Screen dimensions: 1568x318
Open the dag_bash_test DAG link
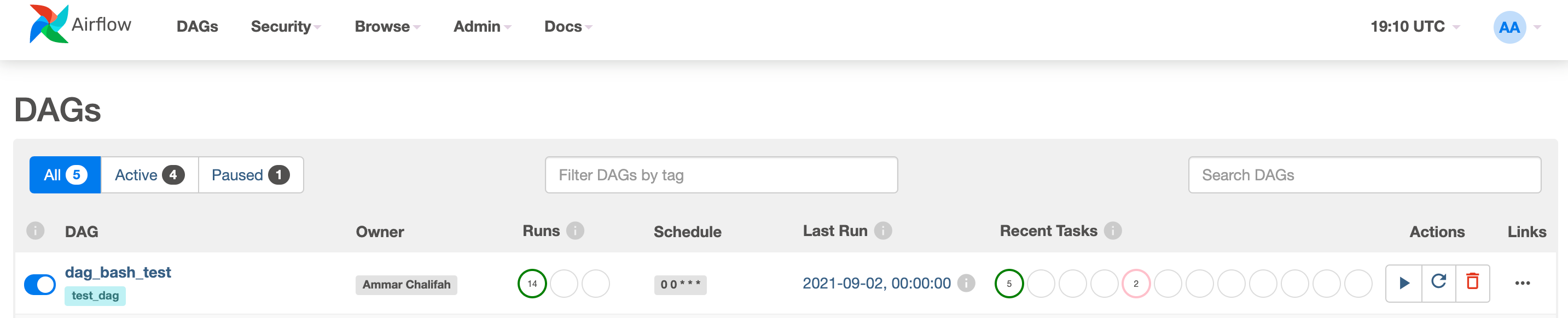coord(118,273)
